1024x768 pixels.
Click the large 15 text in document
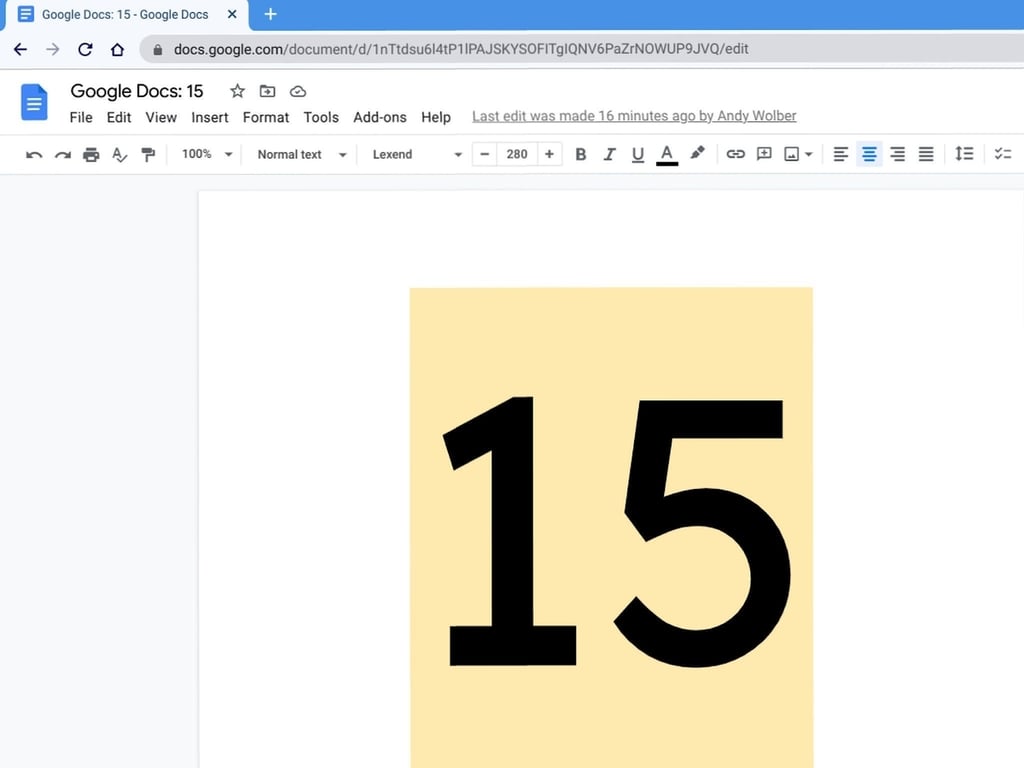pos(616,532)
